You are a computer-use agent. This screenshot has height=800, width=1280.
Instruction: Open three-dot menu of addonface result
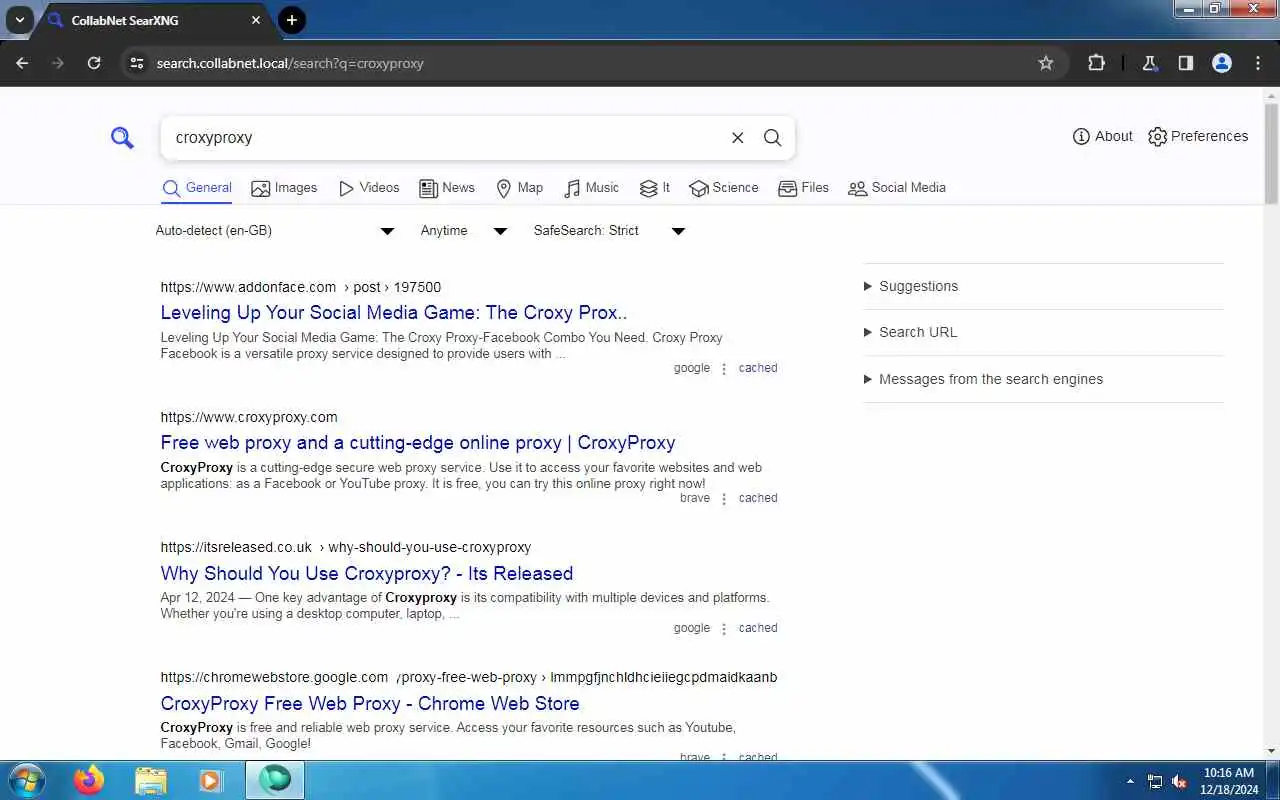(724, 369)
